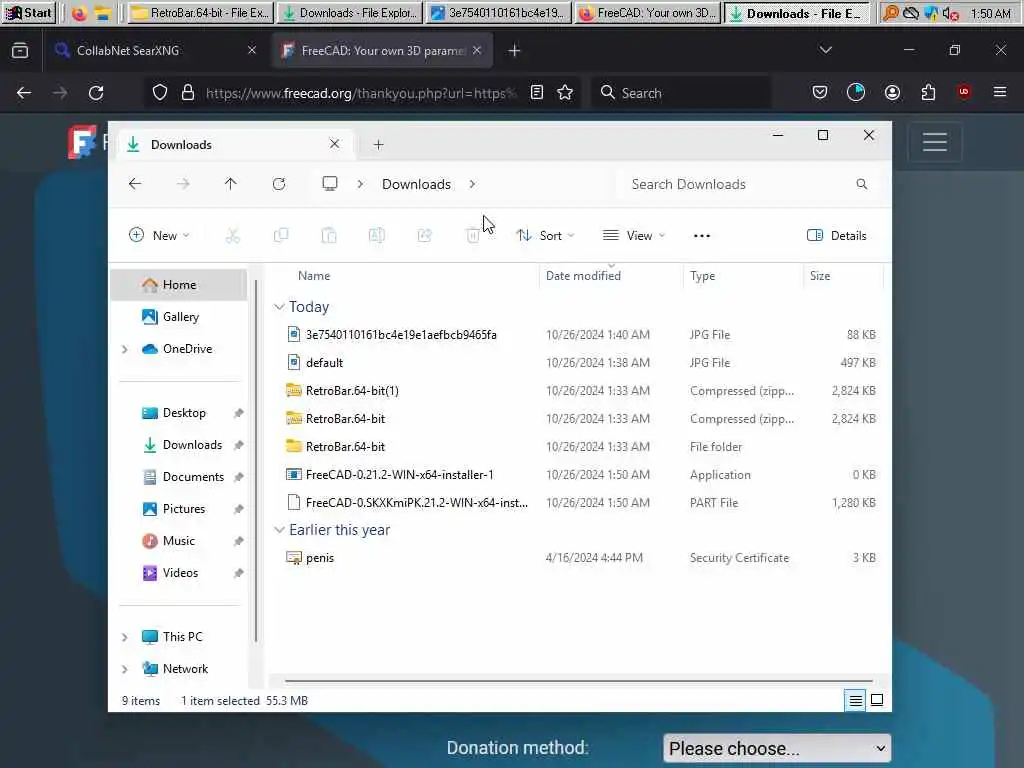Screen dimensions: 1024x768
Task: Click the Start button
Action: coord(29,13)
